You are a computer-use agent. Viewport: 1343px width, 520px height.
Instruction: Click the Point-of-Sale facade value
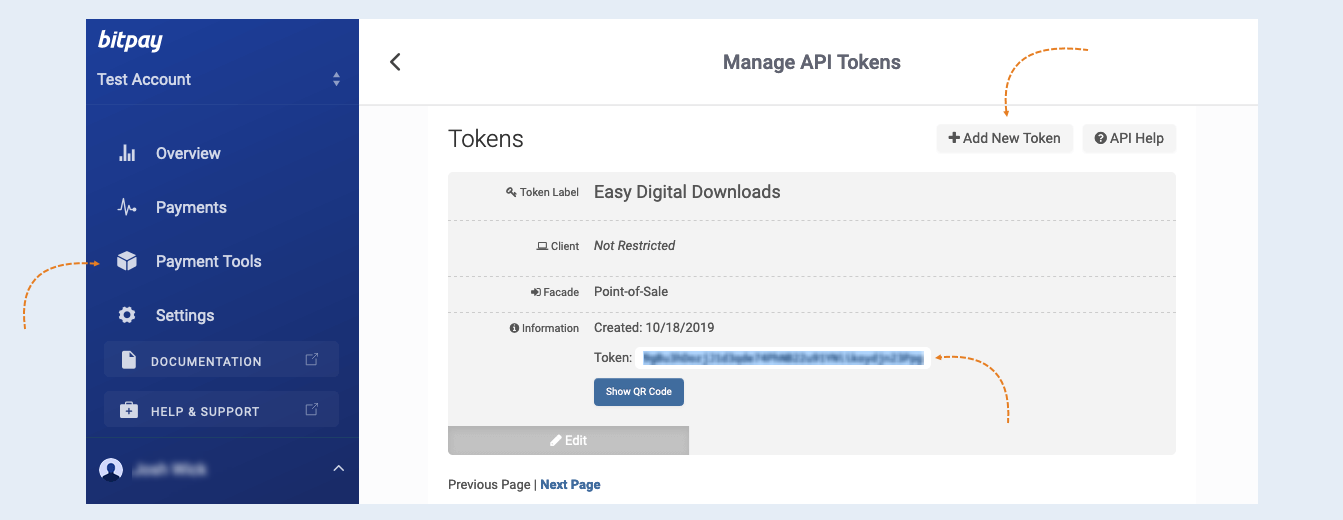(x=631, y=292)
